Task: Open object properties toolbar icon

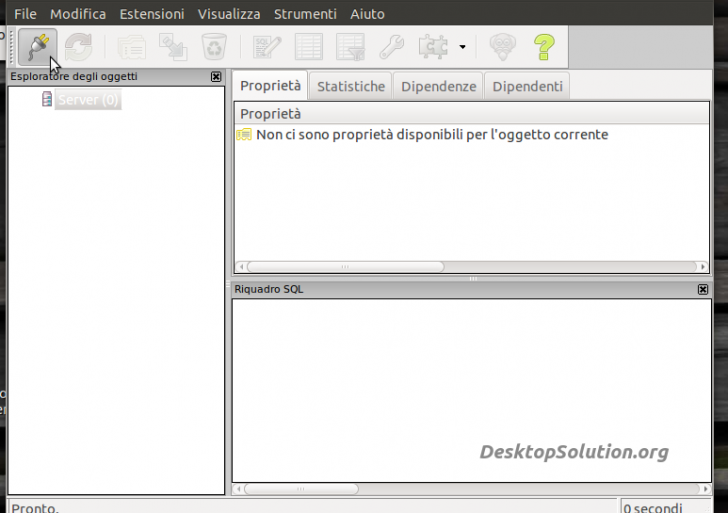Action: [132, 47]
